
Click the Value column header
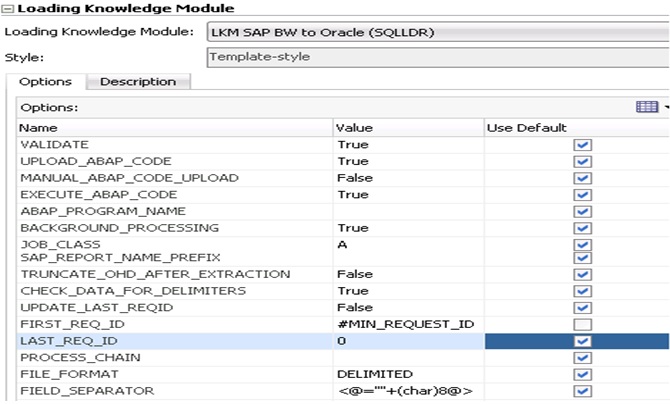click(x=408, y=128)
